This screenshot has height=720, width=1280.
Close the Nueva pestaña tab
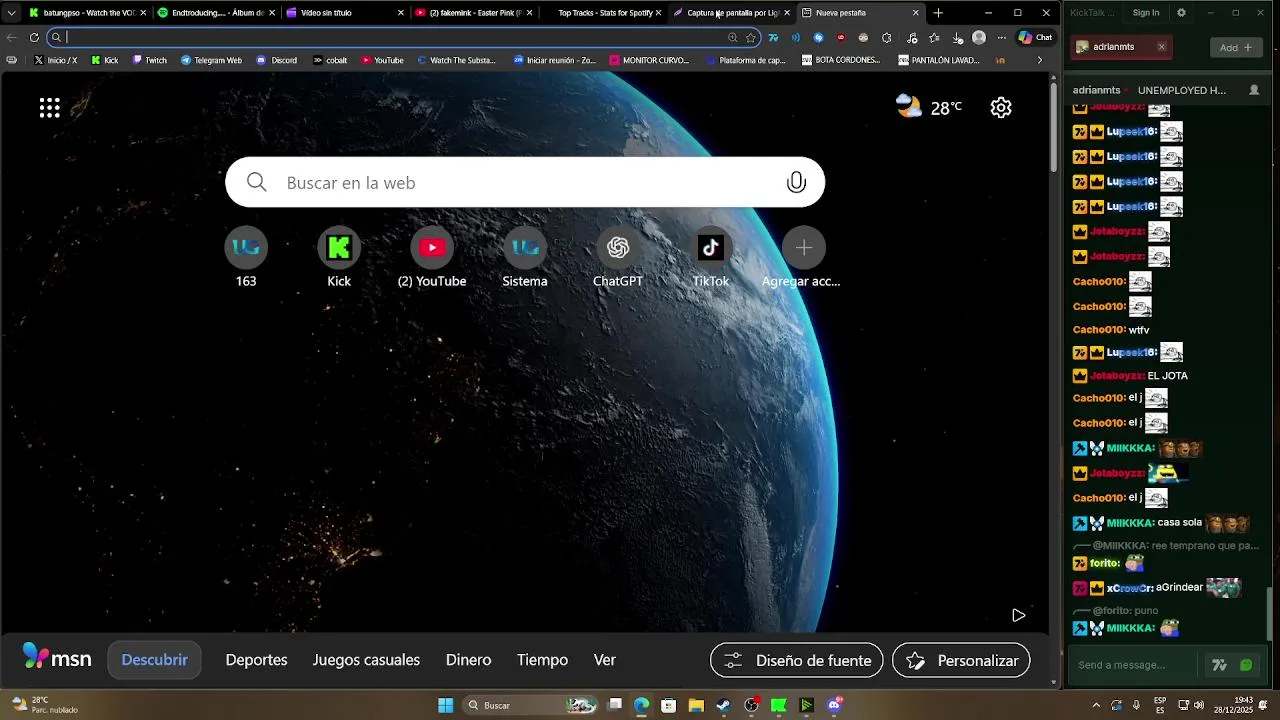point(916,13)
